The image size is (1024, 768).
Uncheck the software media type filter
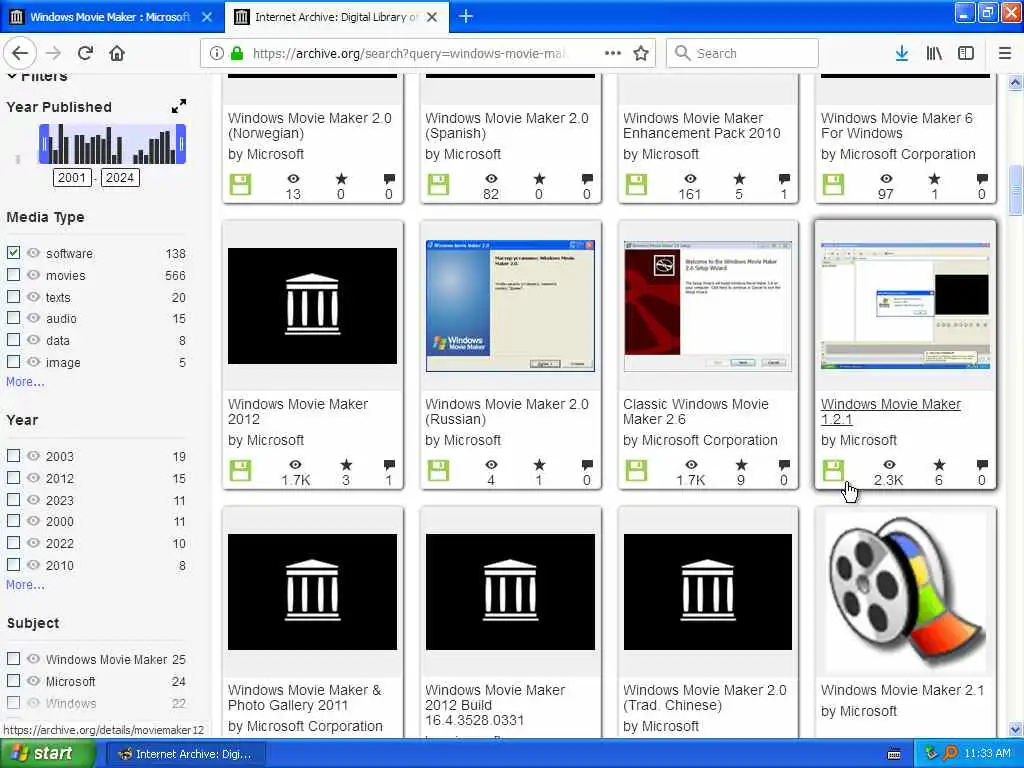[13, 252]
